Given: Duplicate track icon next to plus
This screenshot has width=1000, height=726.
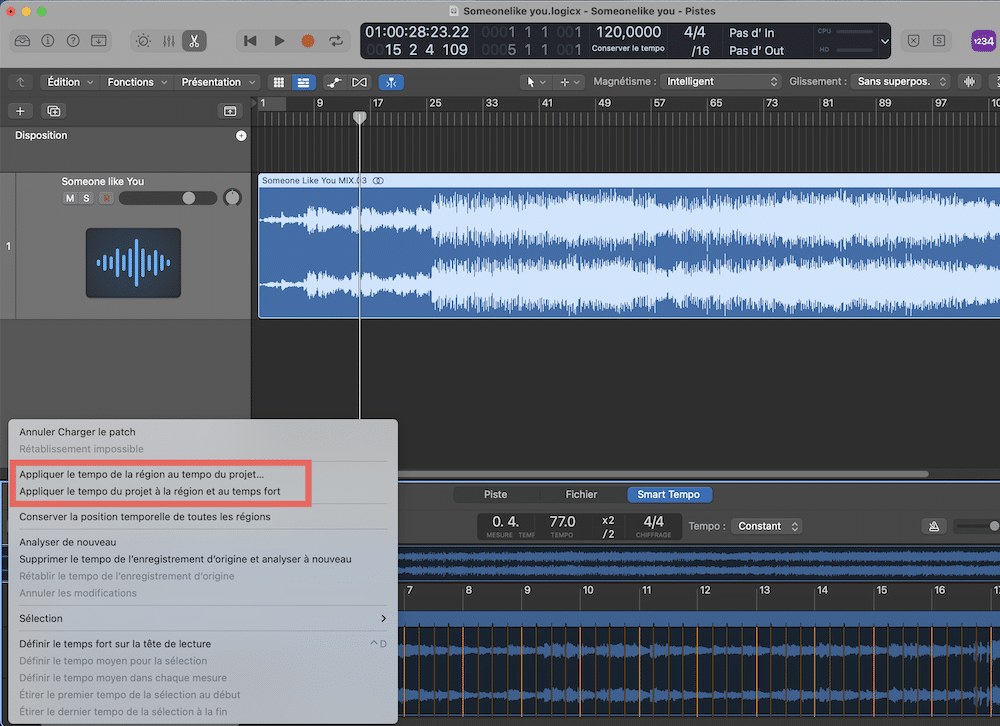Looking at the screenshot, I should [x=54, y=111].
